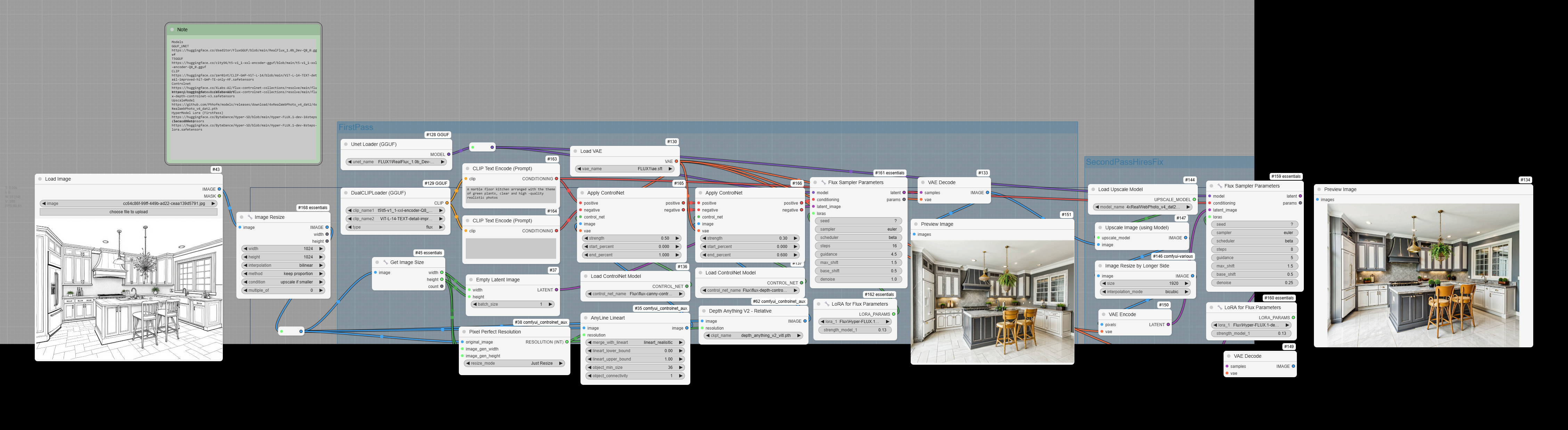This screenshot has height=430, width=1568.
Task: Click wrench icon on LoRA for Flux Parameters #160
Action: click(x=1219, y=308)
